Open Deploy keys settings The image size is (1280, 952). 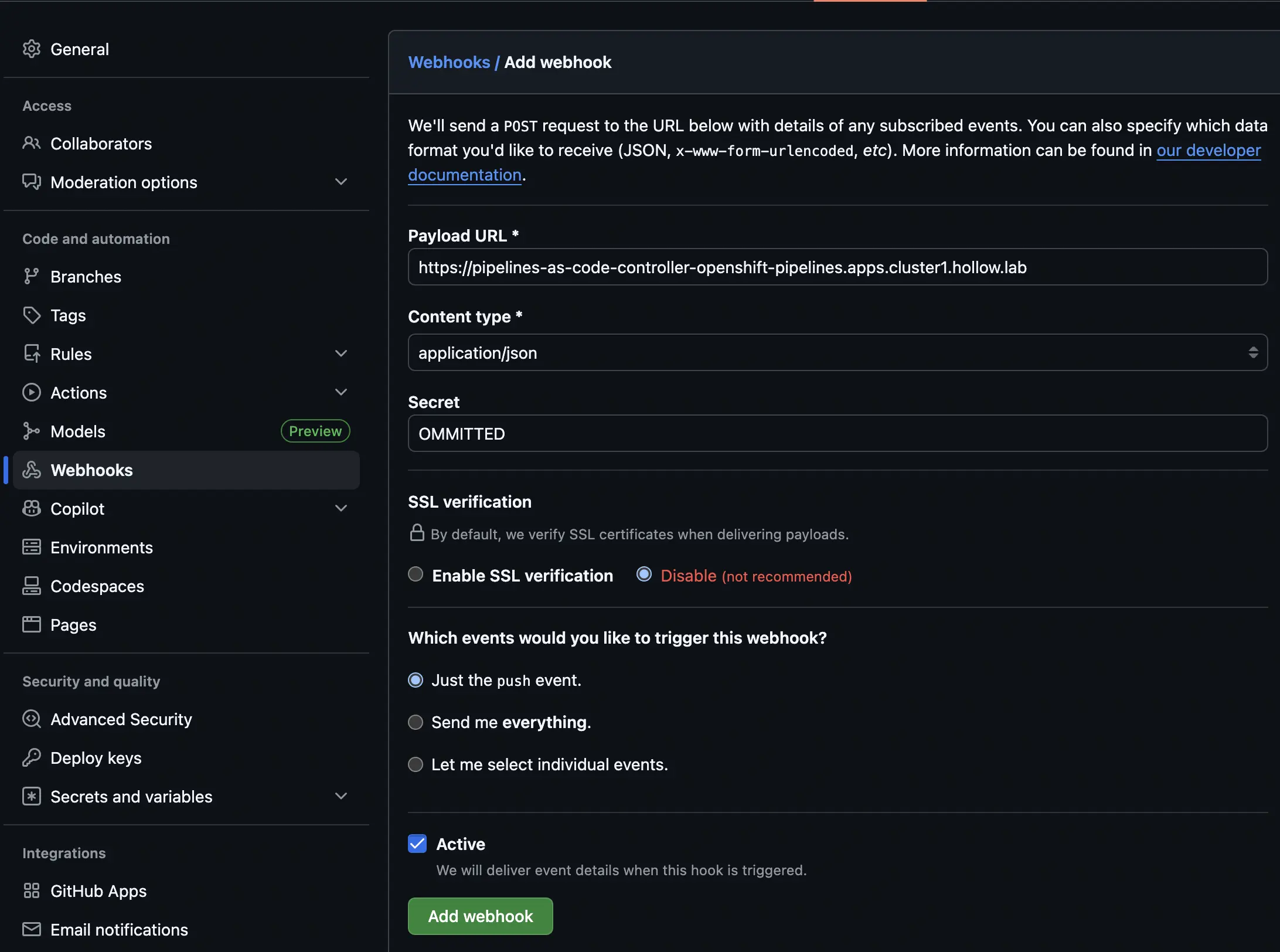[x=186, y=757]
